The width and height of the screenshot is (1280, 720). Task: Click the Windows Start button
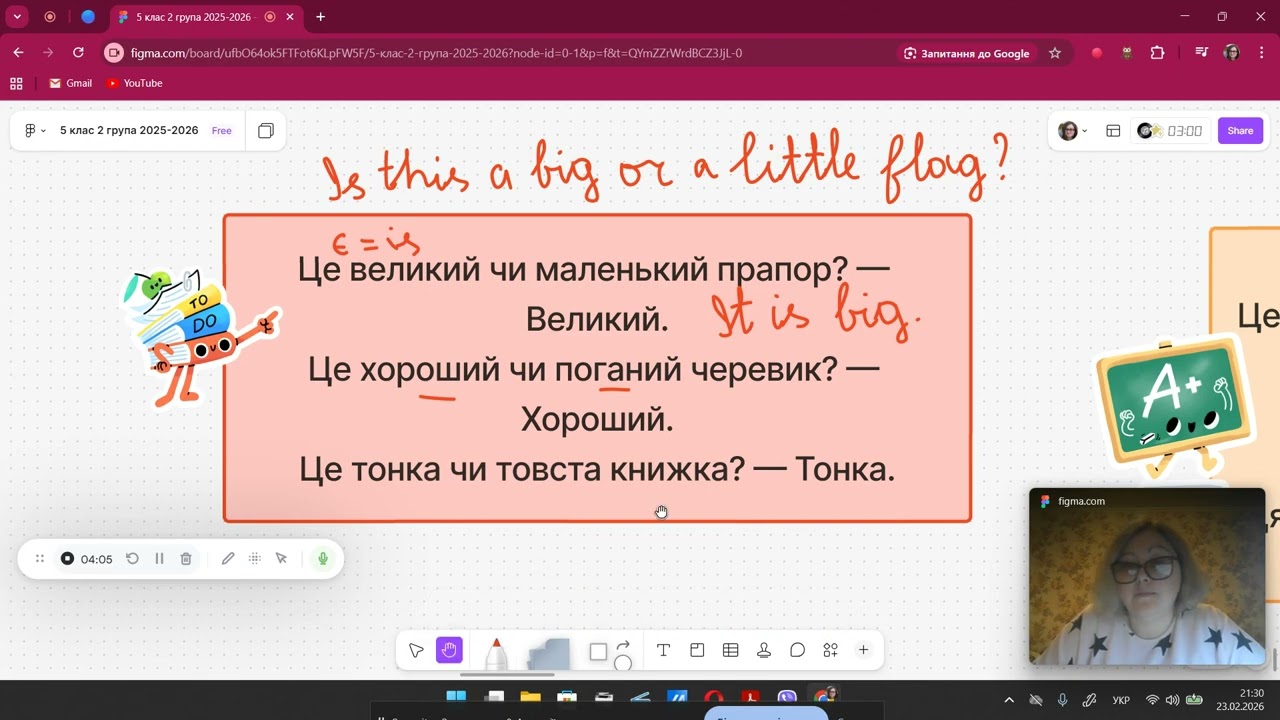456,697
